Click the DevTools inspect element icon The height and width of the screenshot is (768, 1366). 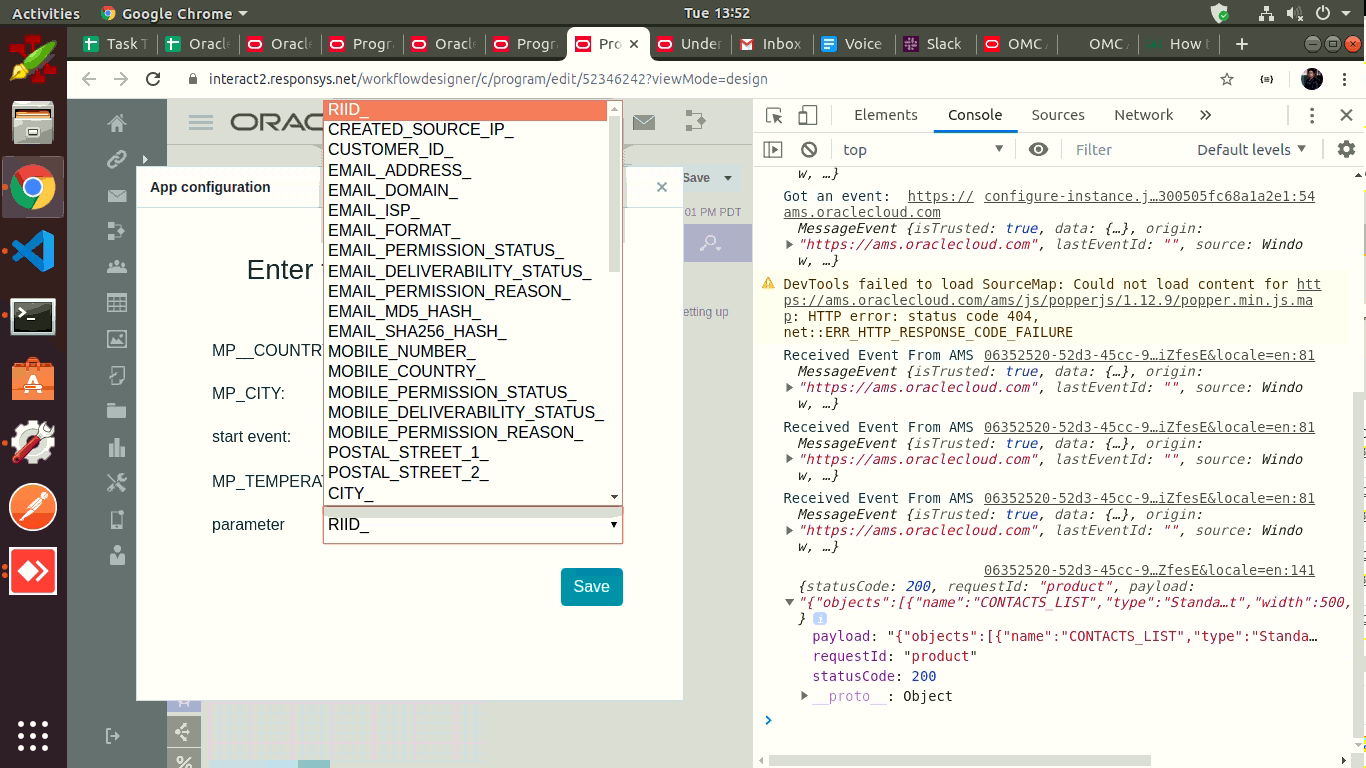click(774, 115)
